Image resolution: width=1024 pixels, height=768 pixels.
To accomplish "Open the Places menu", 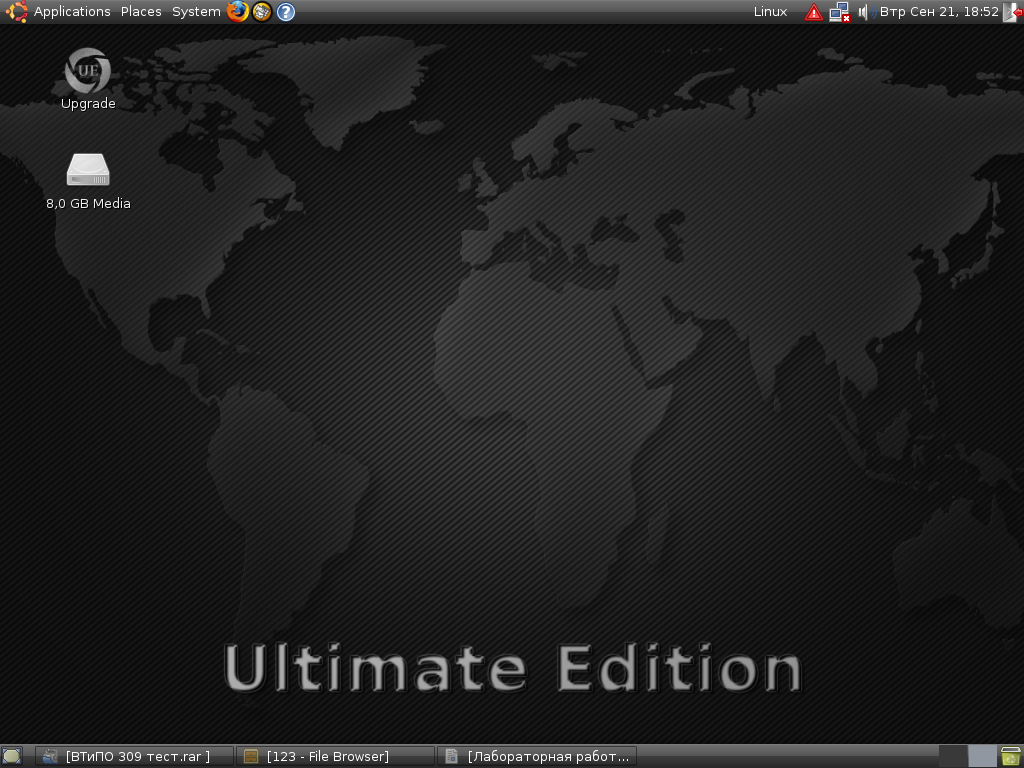I will pyautogui.click(x=141, y=12).
